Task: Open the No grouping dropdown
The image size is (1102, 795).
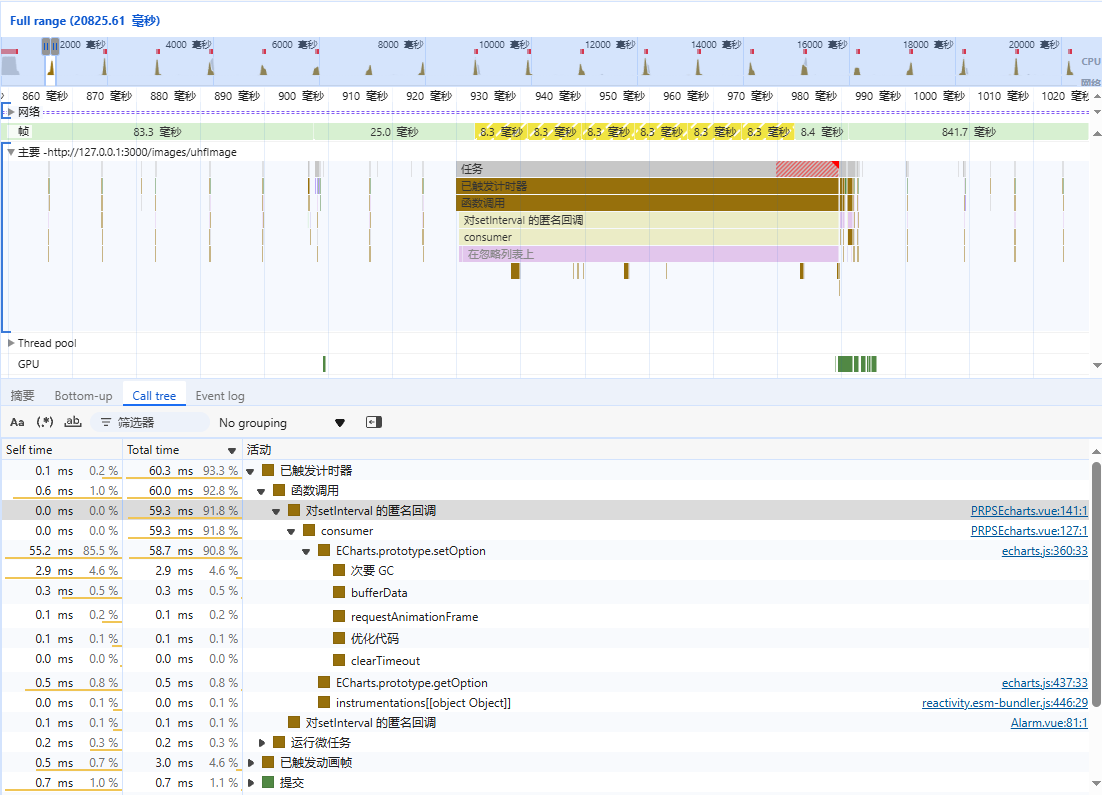Action: click(x=281, y=422)
